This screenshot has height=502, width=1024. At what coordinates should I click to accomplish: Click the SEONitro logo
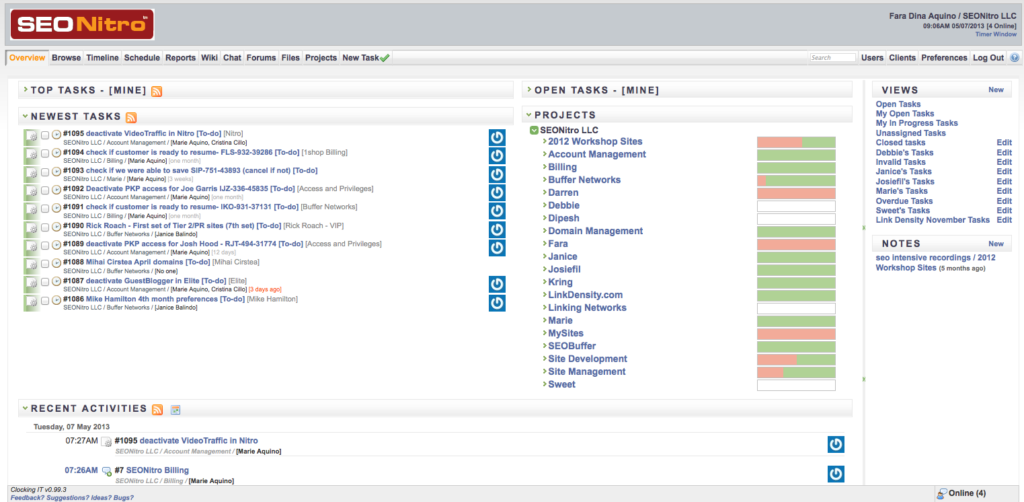tap(82, 25)
